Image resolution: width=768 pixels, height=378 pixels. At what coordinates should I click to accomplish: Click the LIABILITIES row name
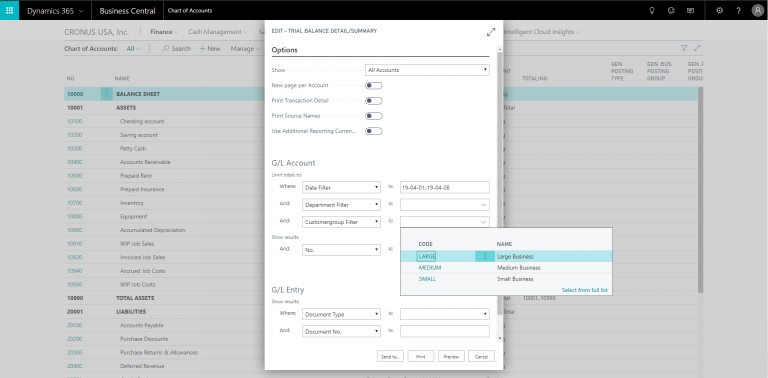(131, 311)
